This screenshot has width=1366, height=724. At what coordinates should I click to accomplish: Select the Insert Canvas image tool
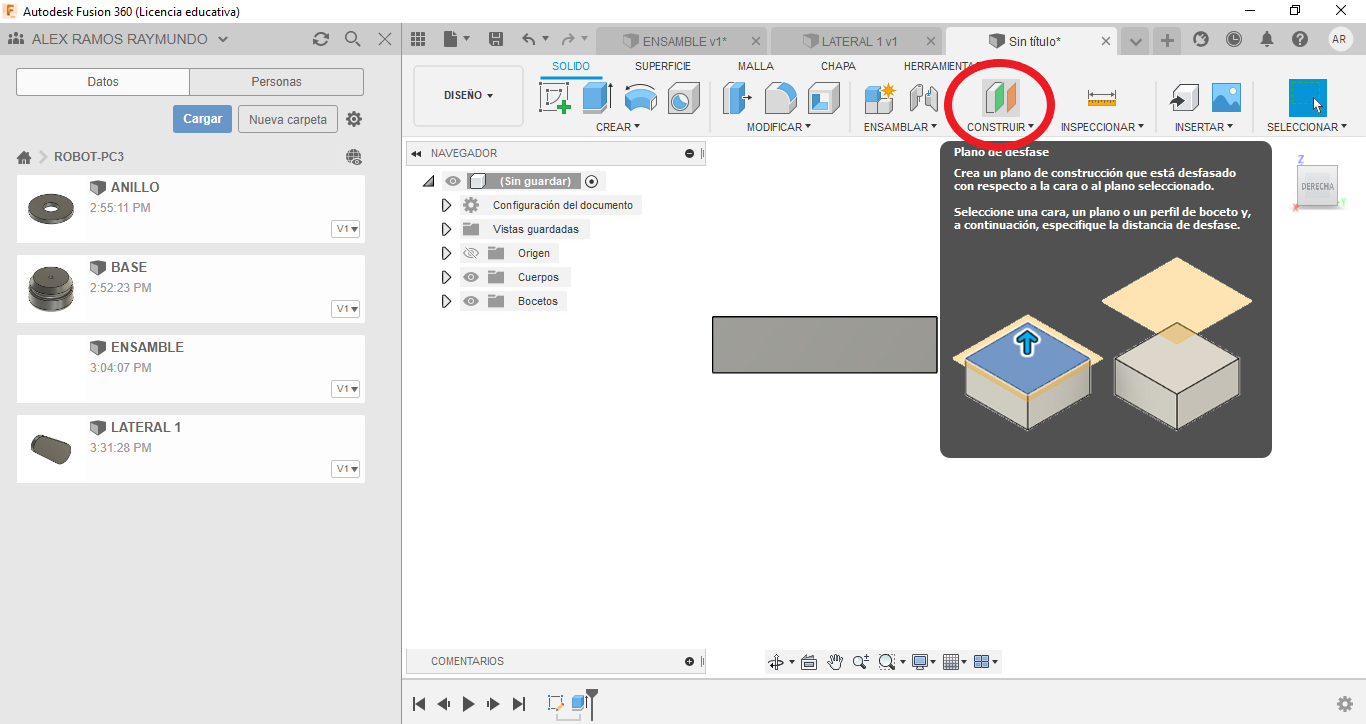point(1226,98)
